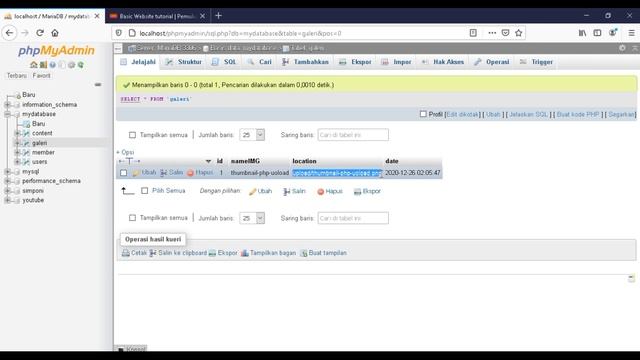Click Terbaru in the sidebar
This screenshot has height=360, width=640.
(17, 76)
